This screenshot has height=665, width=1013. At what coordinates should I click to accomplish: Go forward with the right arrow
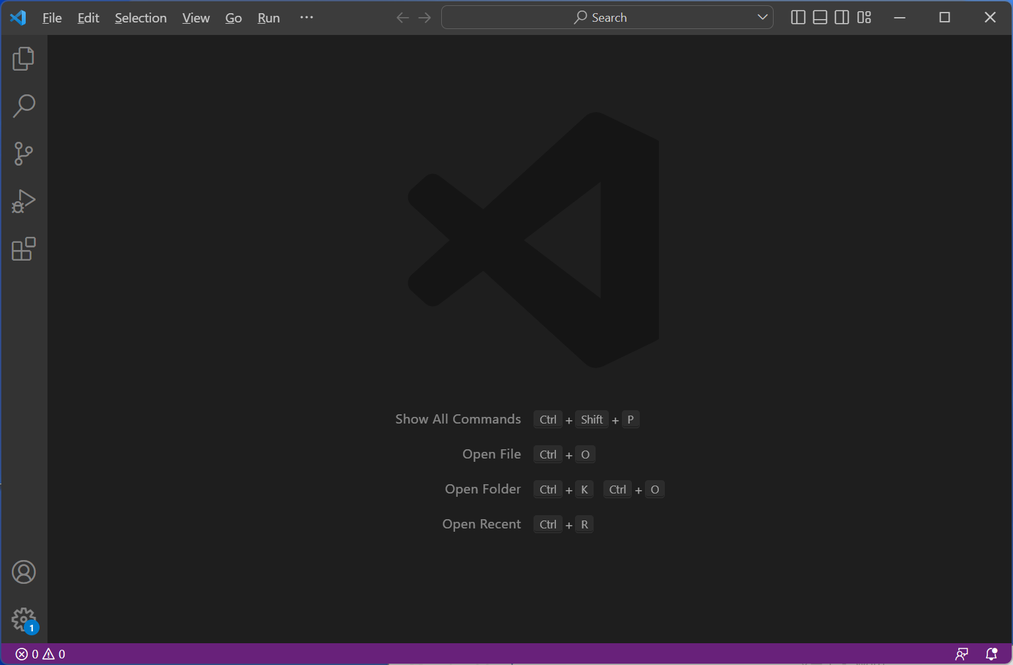(424, 17)
